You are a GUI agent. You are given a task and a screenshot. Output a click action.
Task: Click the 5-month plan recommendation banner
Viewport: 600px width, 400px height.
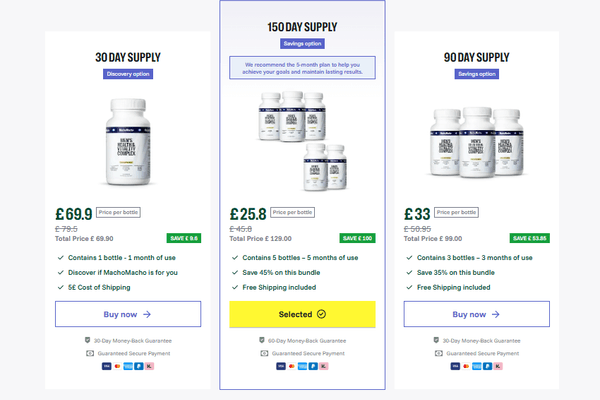pos(301,67)
